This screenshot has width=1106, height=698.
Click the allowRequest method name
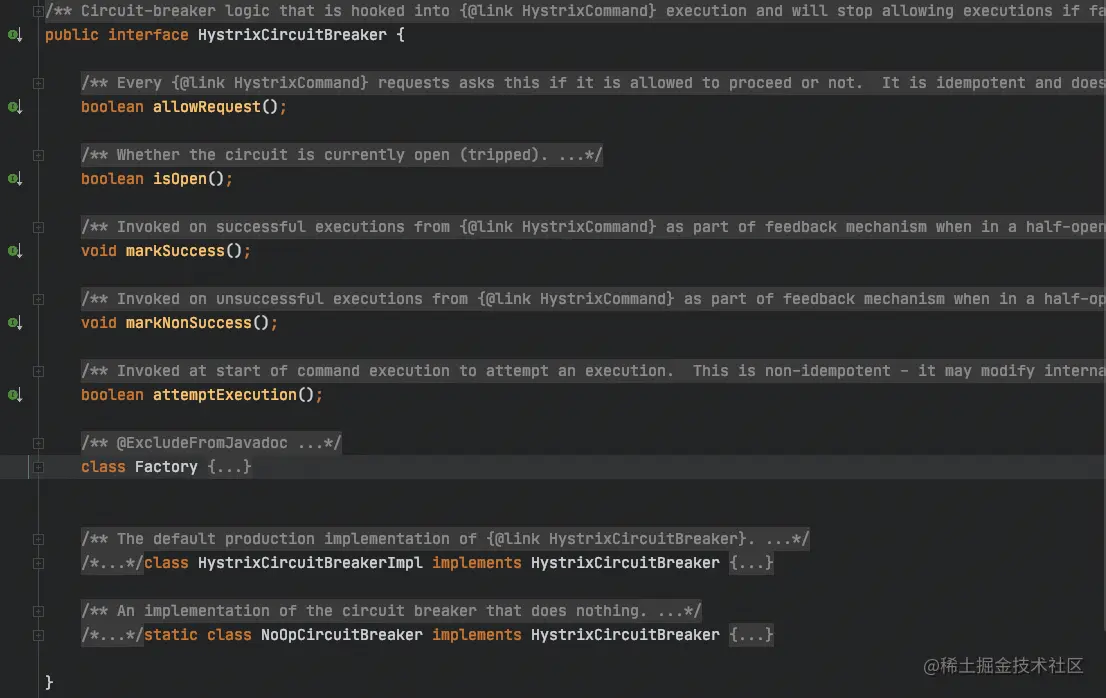(207, 106)
